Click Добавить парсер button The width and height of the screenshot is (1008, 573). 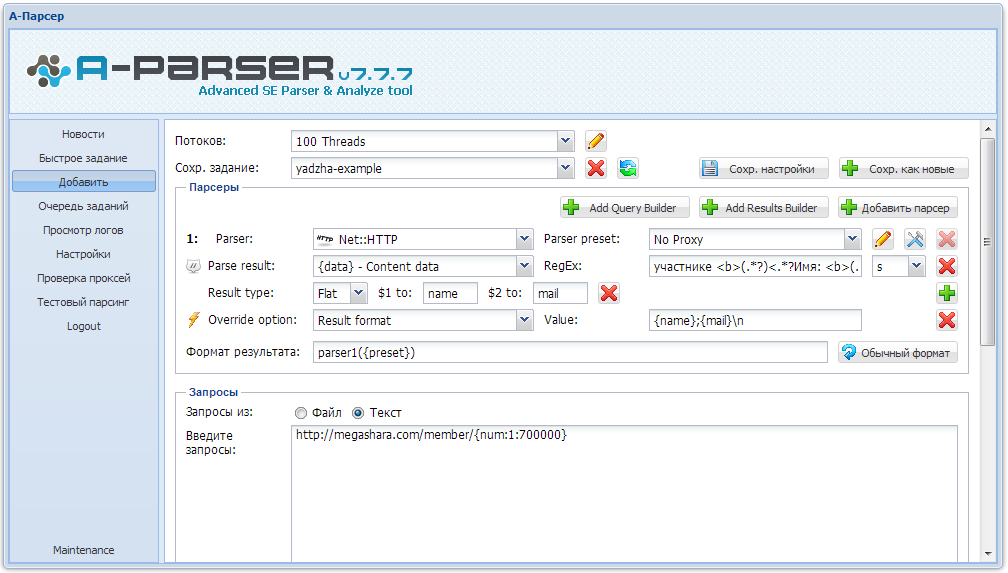(898, 208)
